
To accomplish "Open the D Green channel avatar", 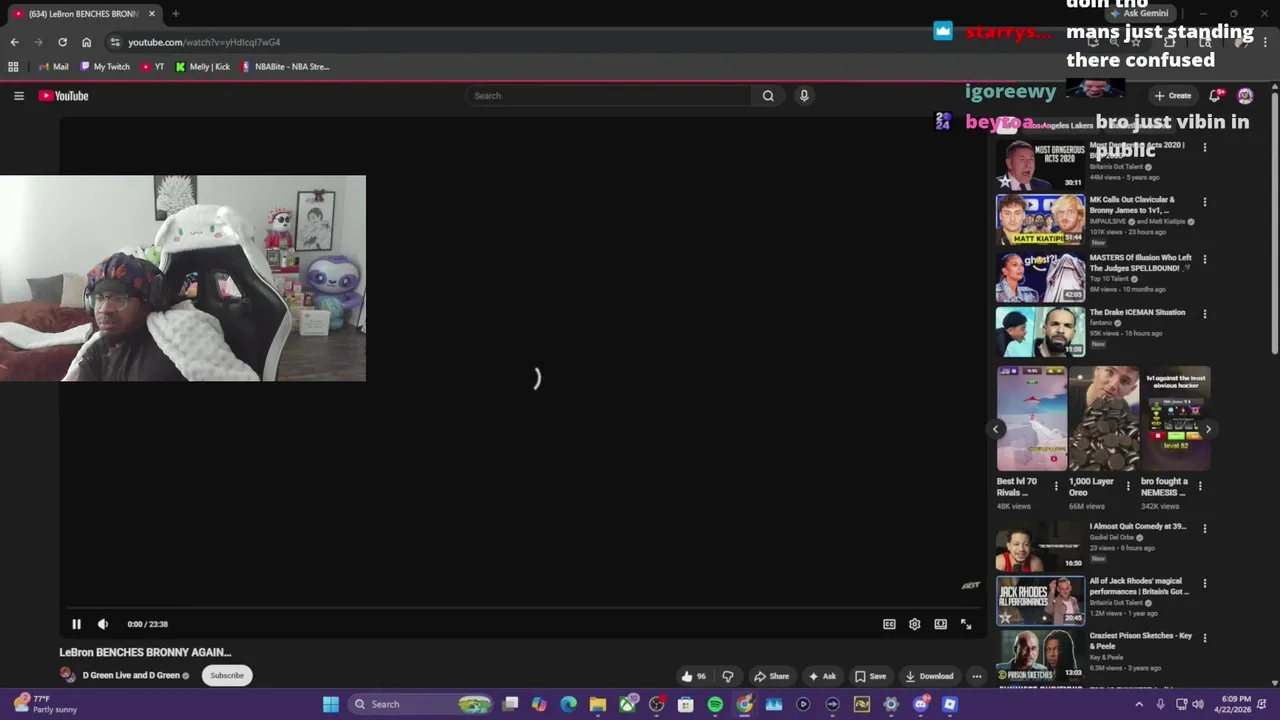I will pos(67,675).
